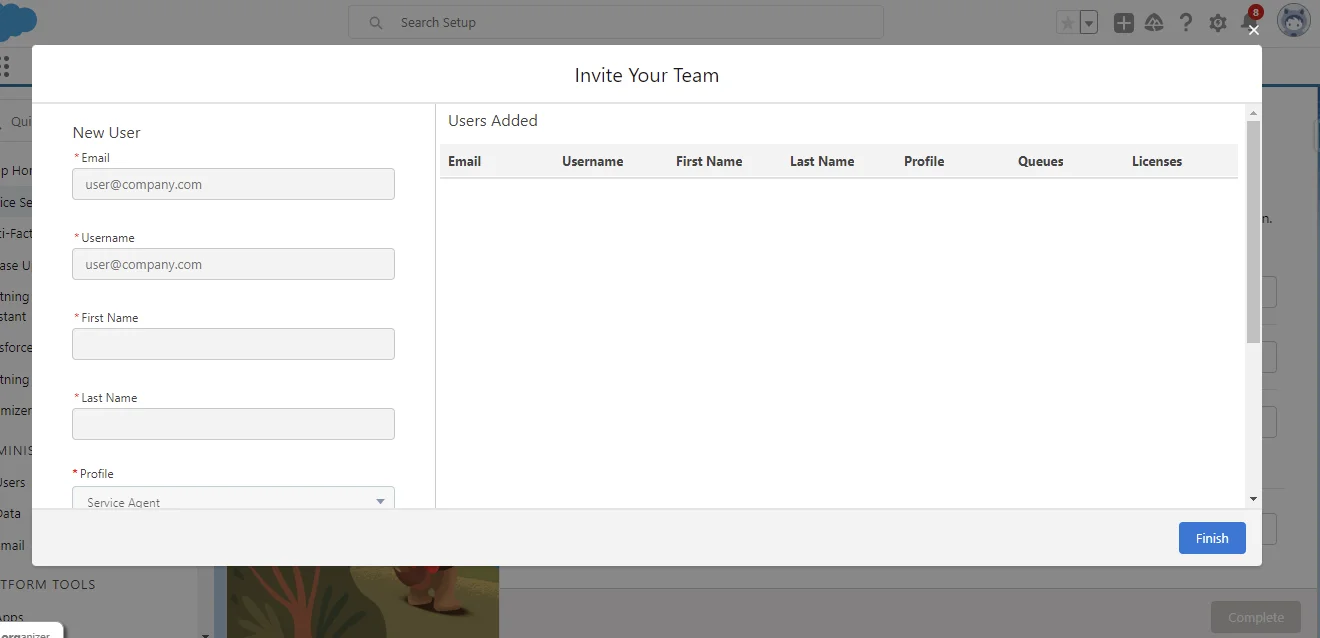
Task: Click the First Name input field
Action: (x=233, y=344)
